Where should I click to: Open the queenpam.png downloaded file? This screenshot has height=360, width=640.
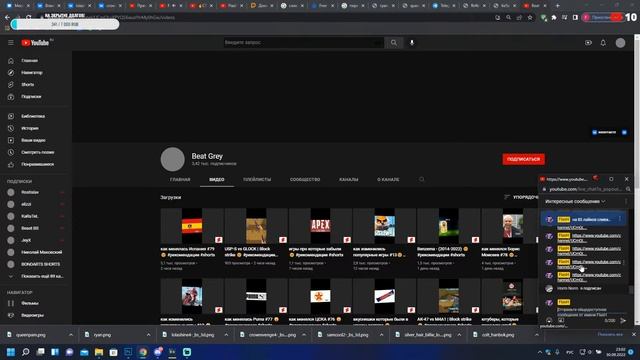click(31, 335)
